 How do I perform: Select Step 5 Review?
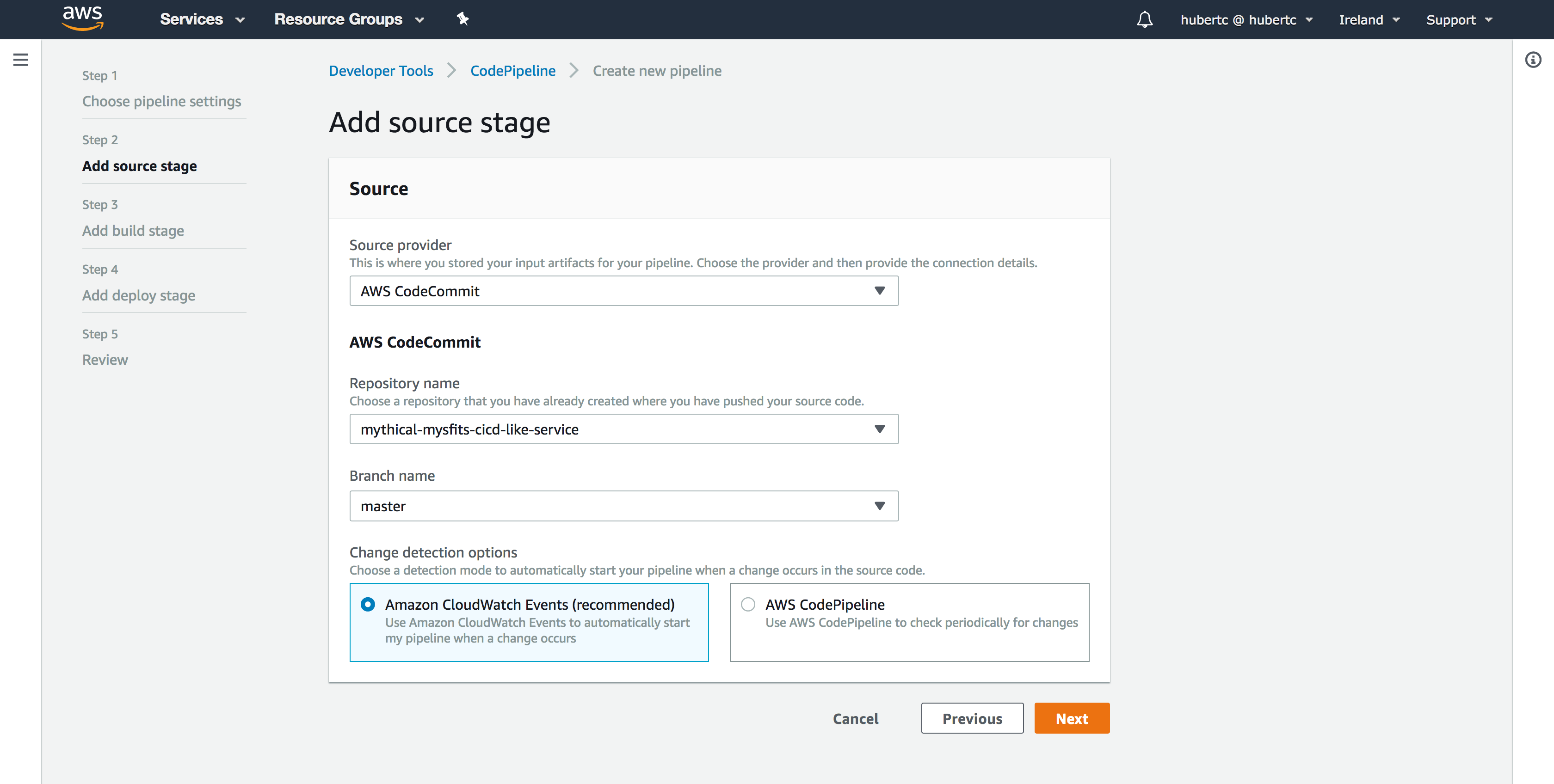(x=105, y=360)
